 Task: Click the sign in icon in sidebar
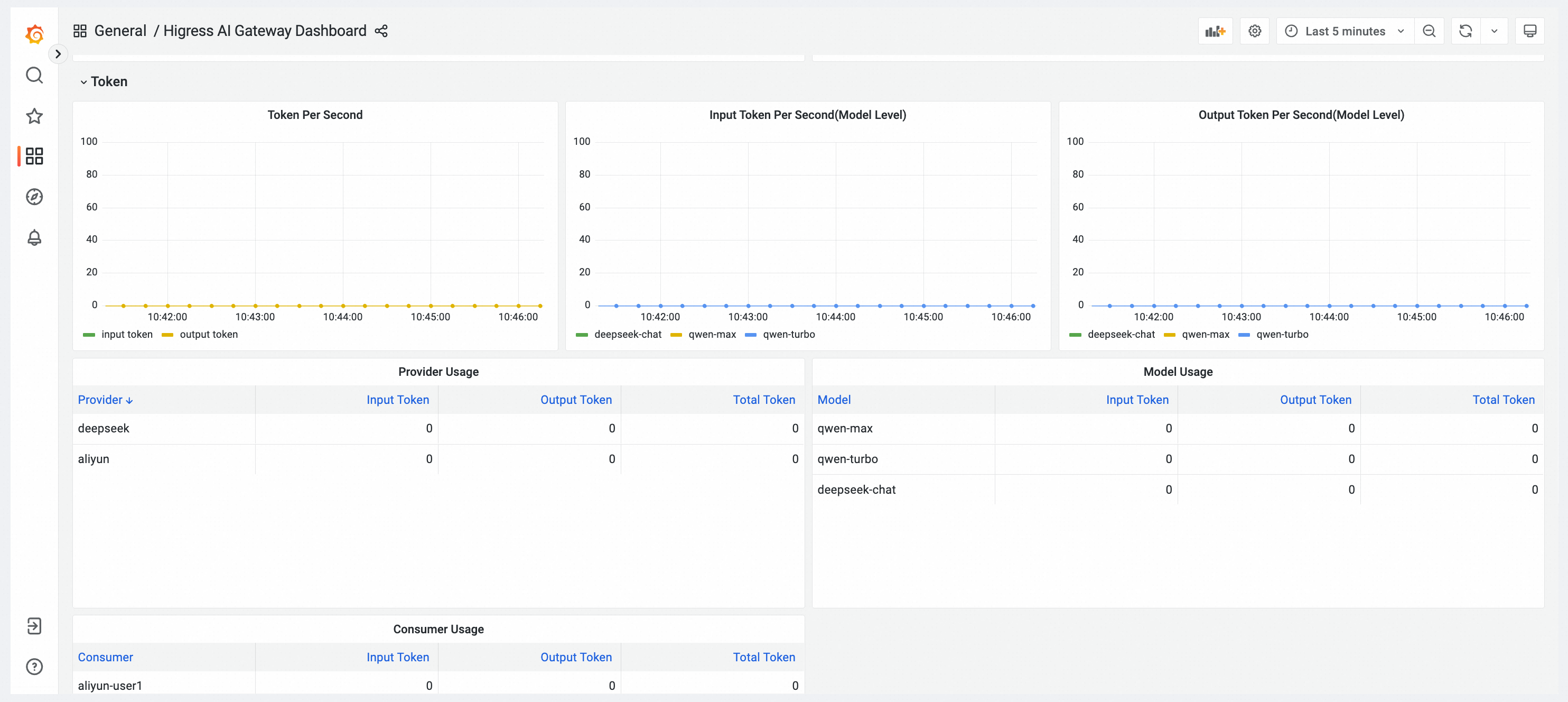pos(35,625)
